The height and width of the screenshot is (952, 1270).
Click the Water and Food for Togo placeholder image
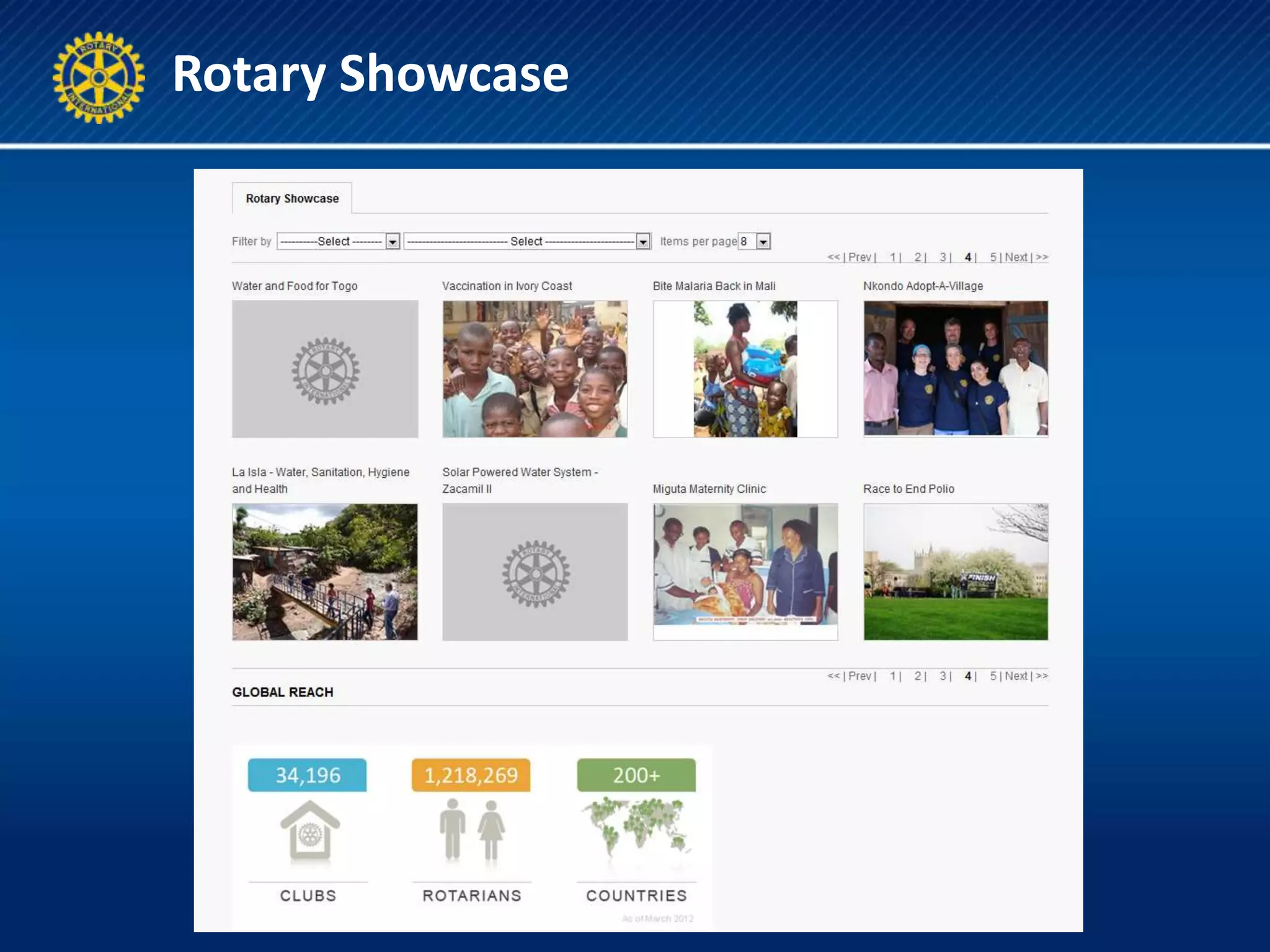click(x=325, y=369)
